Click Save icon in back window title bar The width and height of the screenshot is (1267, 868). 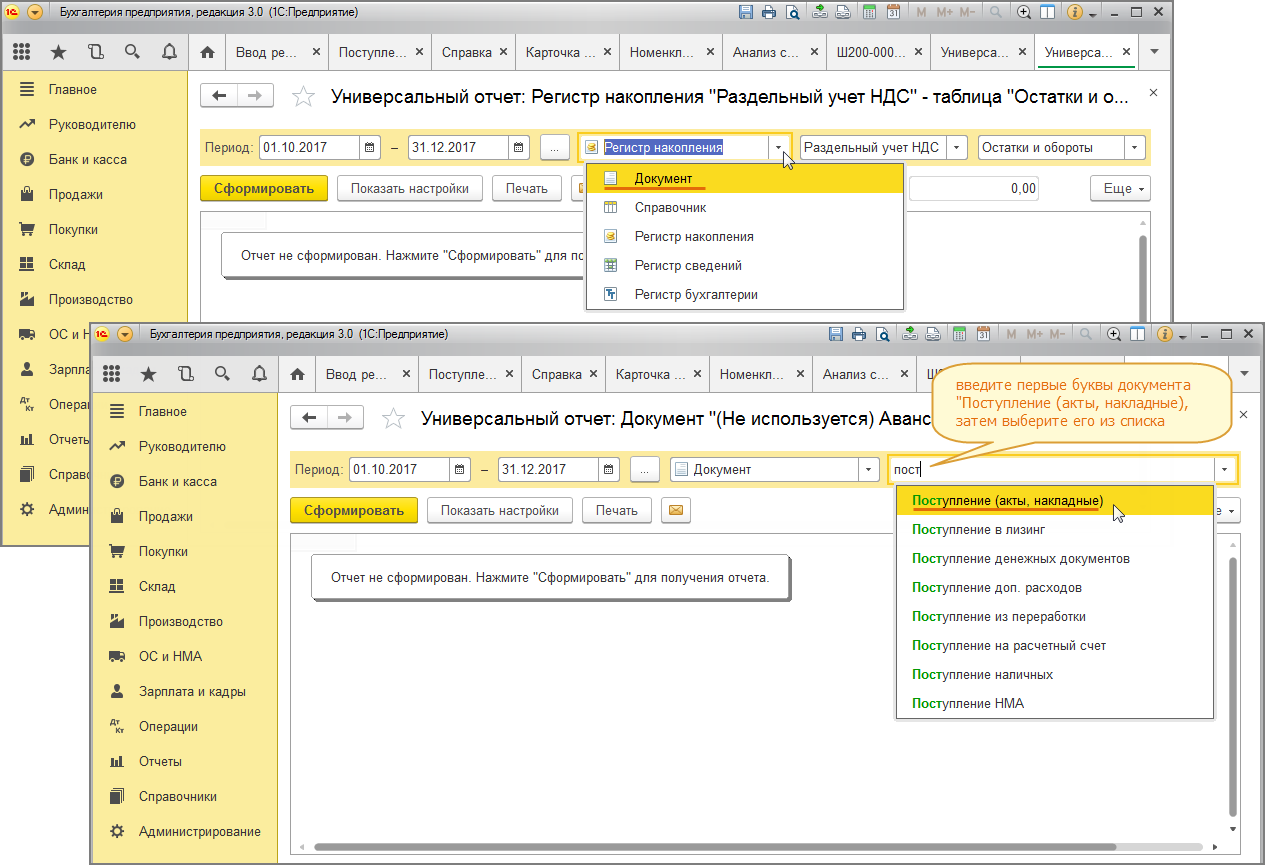point(746,13)
